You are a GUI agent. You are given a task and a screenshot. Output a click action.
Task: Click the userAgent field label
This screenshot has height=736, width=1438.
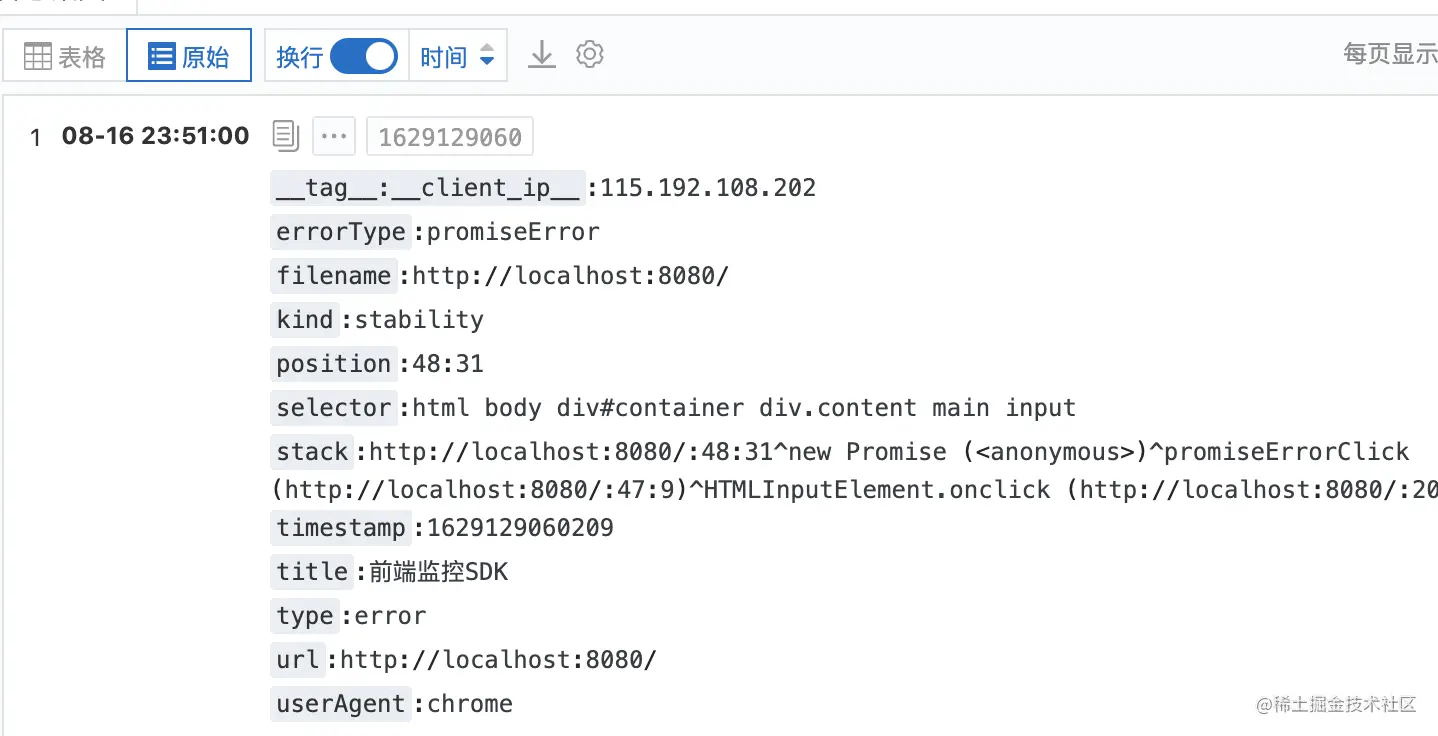341,704
